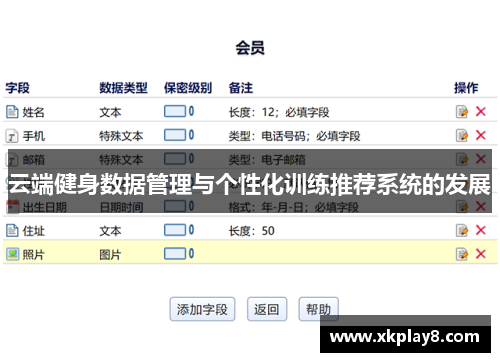Click the security level box for 手机
This screenshot has width=500, height=362.
(175, 135)
